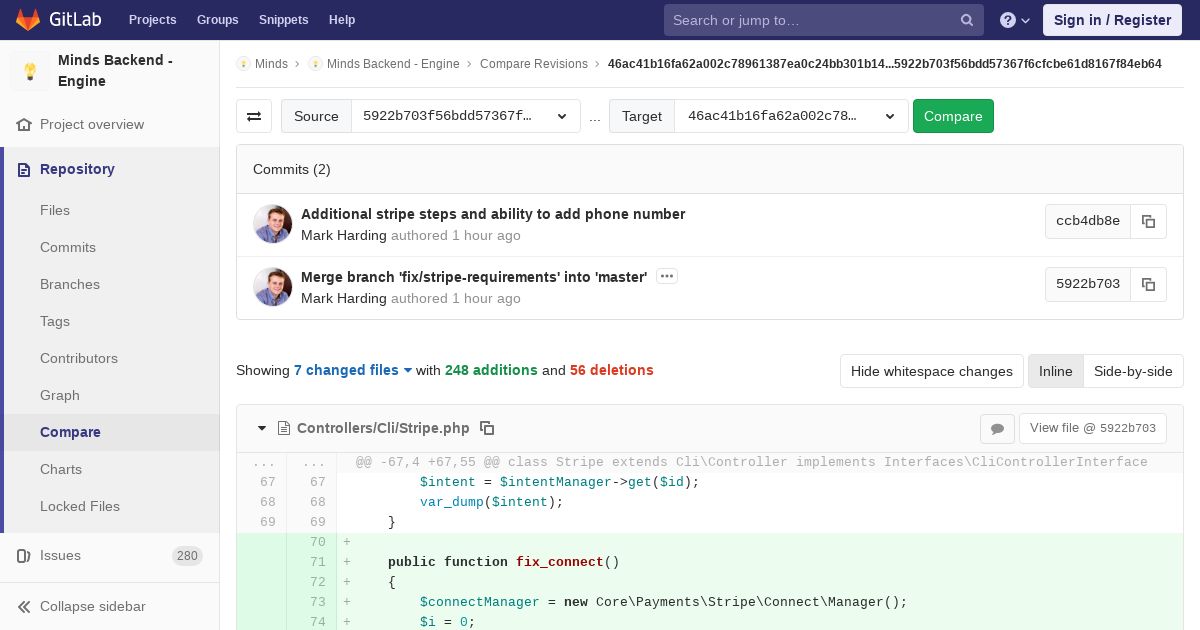Click Mark Harding avatar on stripe steps commit

tap(272, 224)
